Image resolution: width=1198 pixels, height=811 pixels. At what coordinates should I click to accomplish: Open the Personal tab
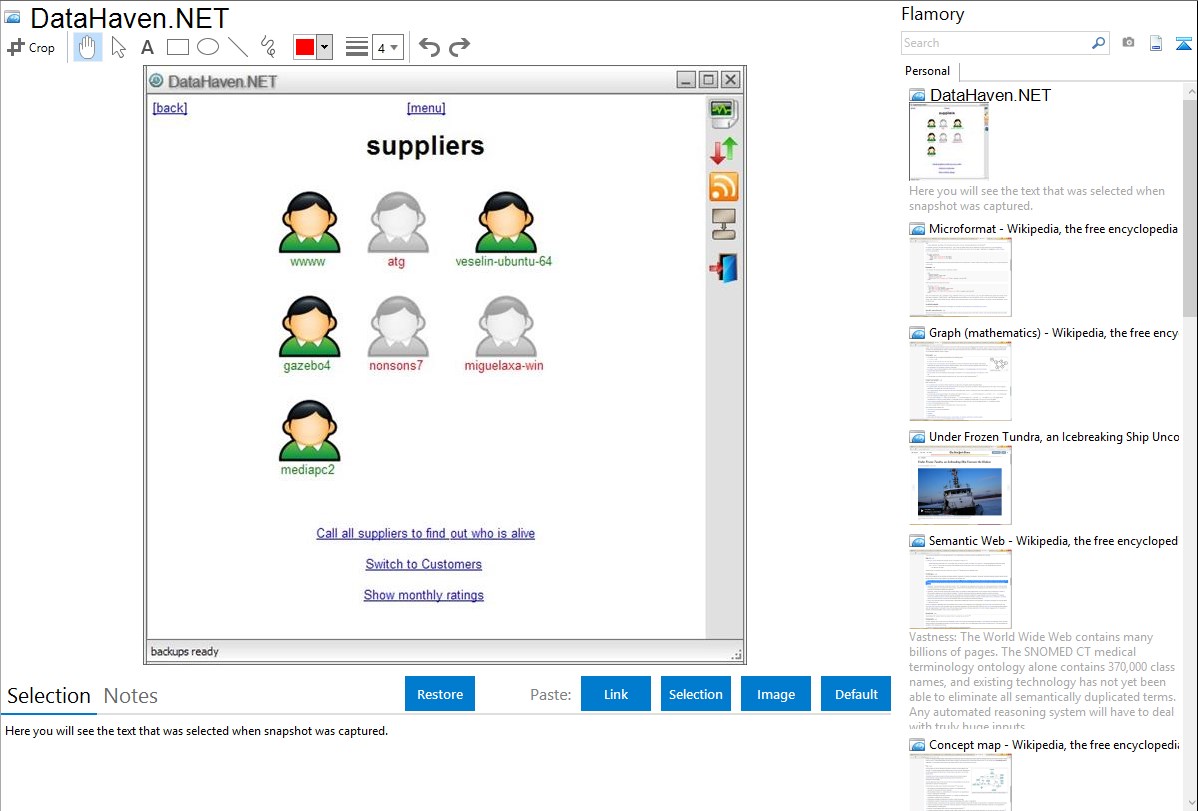coord(928,71)
